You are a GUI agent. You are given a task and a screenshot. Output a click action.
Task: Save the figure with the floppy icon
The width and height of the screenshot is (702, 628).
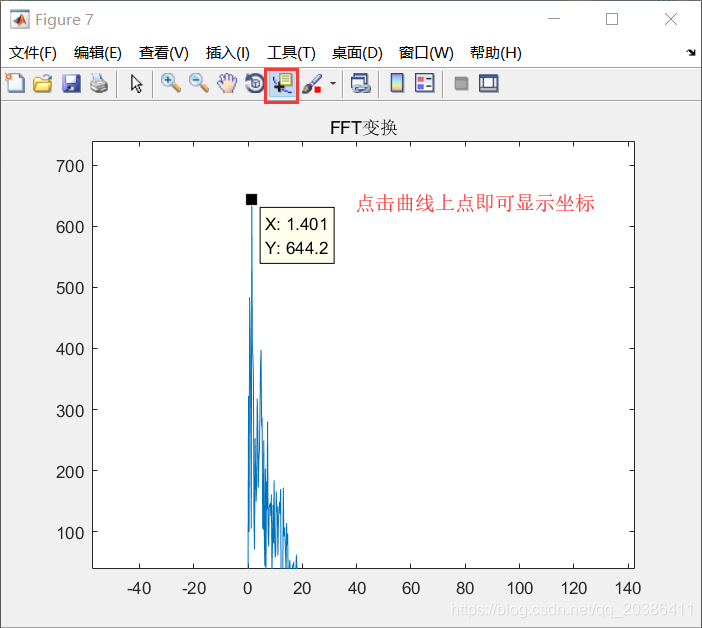coord(71,84)
